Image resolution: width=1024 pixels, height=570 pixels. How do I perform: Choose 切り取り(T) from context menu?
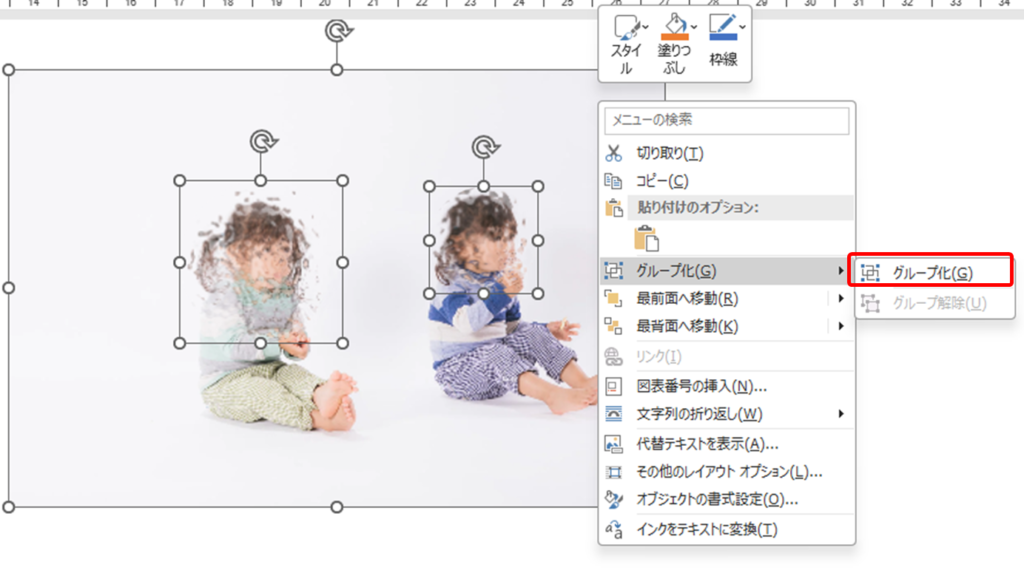coord(727,153)
